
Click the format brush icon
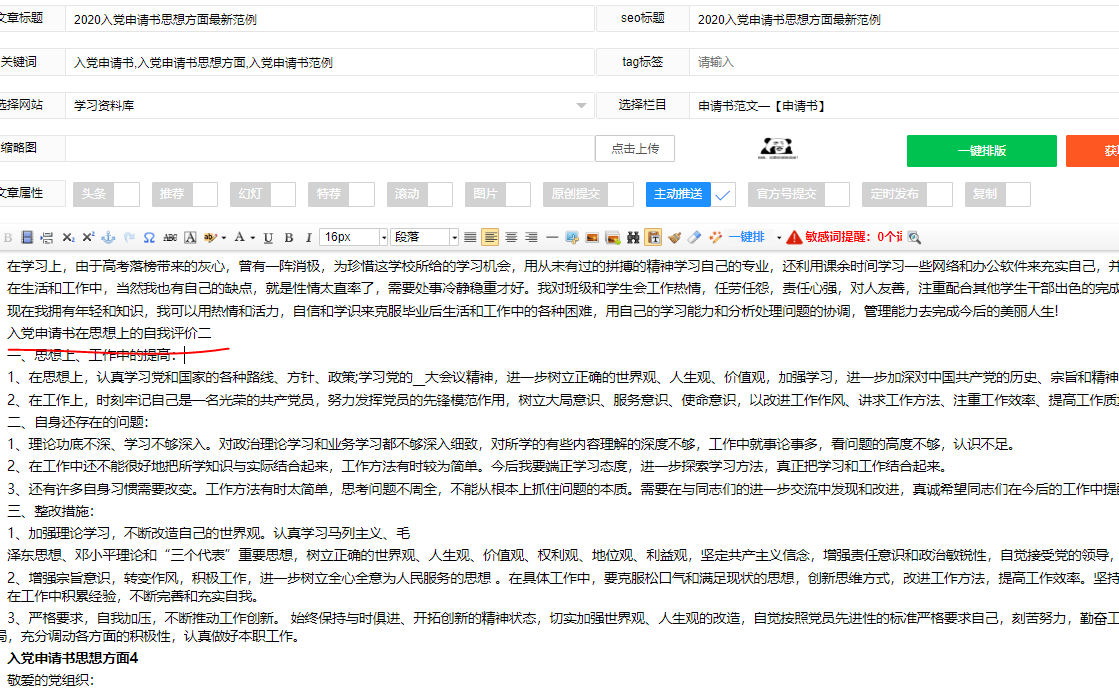[x=674, y=237]
